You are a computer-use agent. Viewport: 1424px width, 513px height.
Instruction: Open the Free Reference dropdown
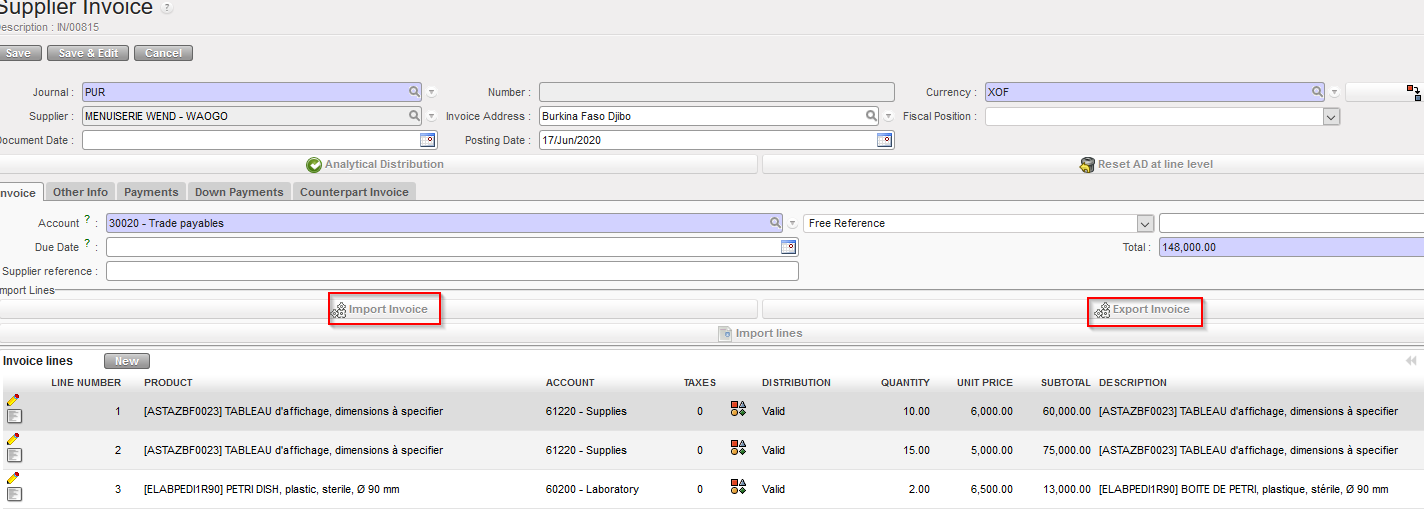(x=1145, y=223)
